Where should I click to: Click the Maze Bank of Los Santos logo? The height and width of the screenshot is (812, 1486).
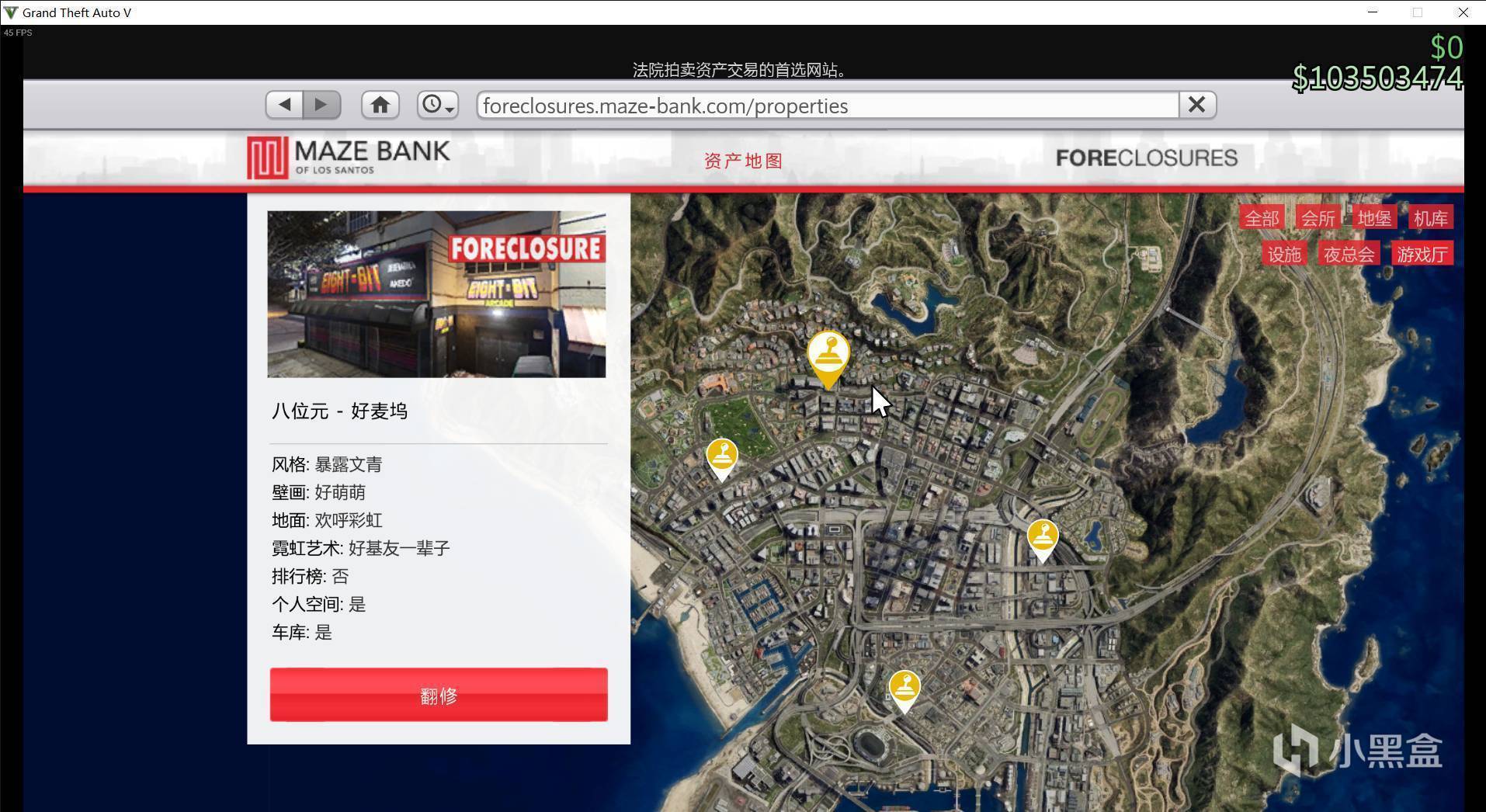[x=349, y=158]
